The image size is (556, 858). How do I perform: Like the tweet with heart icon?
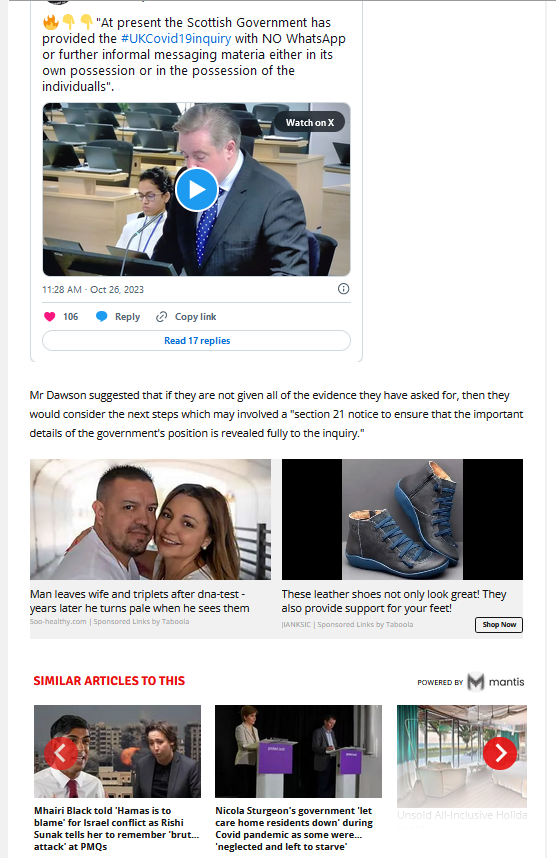50,317
